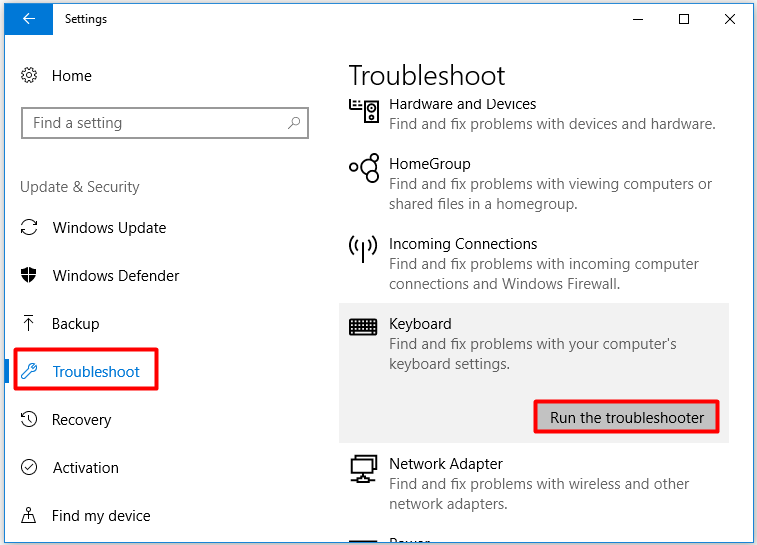
Task: Click the Hardware and Devices icon
Action: [x=364, y=111]
